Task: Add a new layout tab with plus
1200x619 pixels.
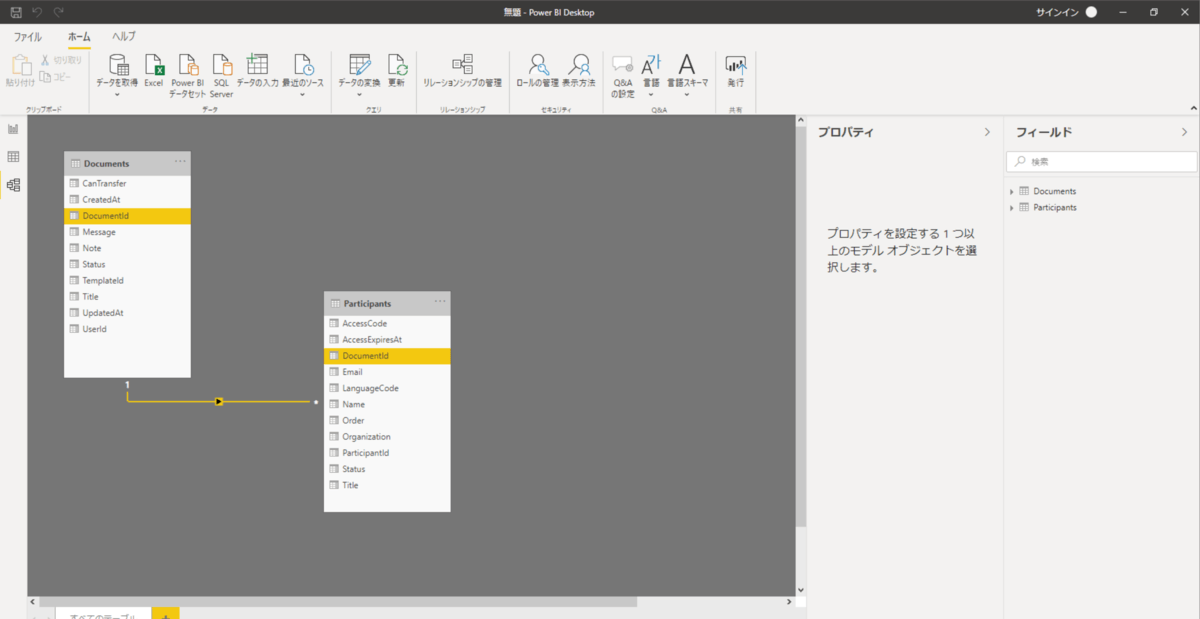Action: click(x=166, y=613)
